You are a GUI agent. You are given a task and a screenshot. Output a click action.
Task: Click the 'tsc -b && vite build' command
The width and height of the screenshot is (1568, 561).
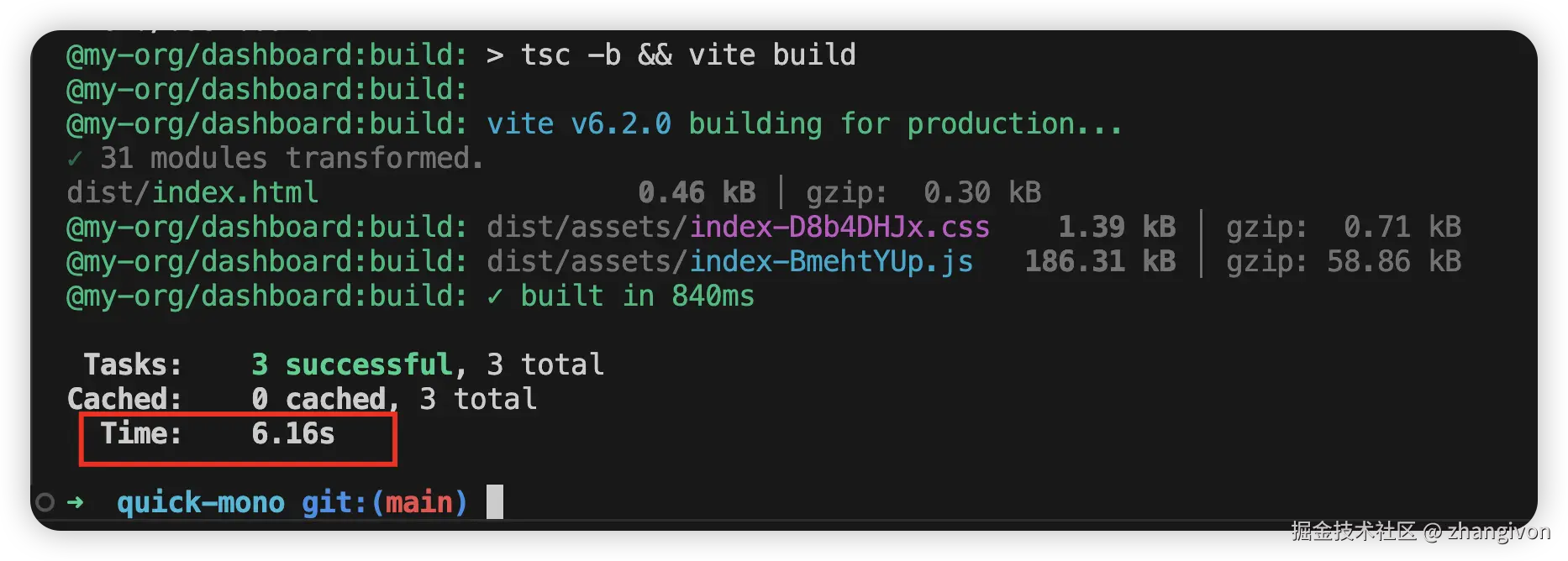pos(687,55)
